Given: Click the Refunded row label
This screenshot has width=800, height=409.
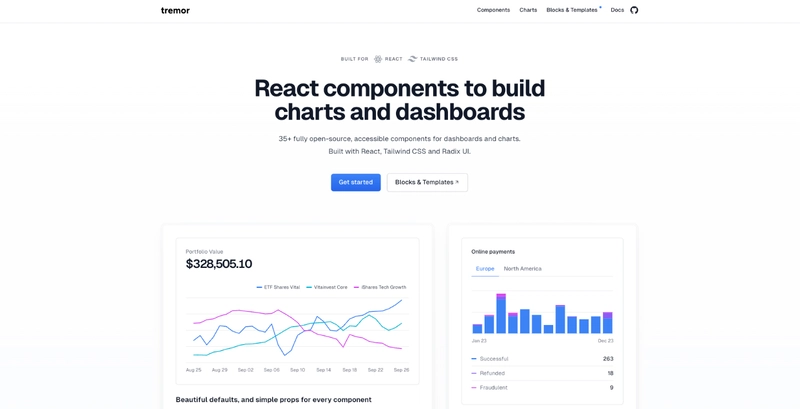Looking at the screenshot, I should coord(492,373).
